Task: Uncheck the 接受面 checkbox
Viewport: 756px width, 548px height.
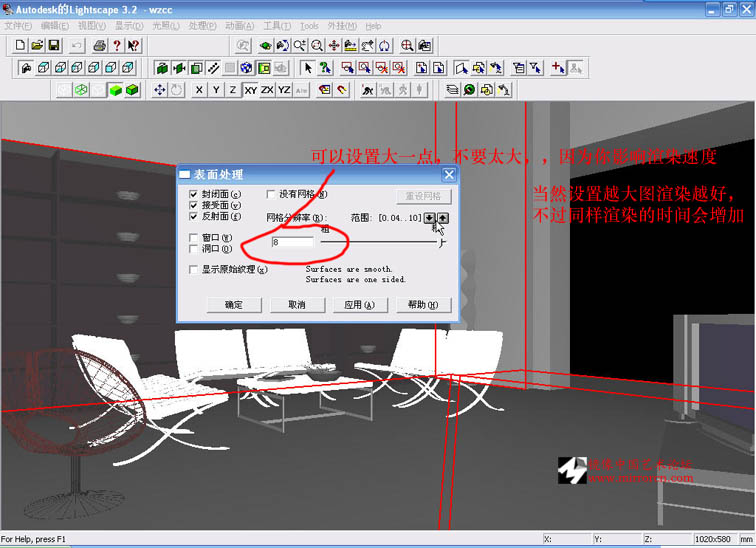Action: point(193,205)
